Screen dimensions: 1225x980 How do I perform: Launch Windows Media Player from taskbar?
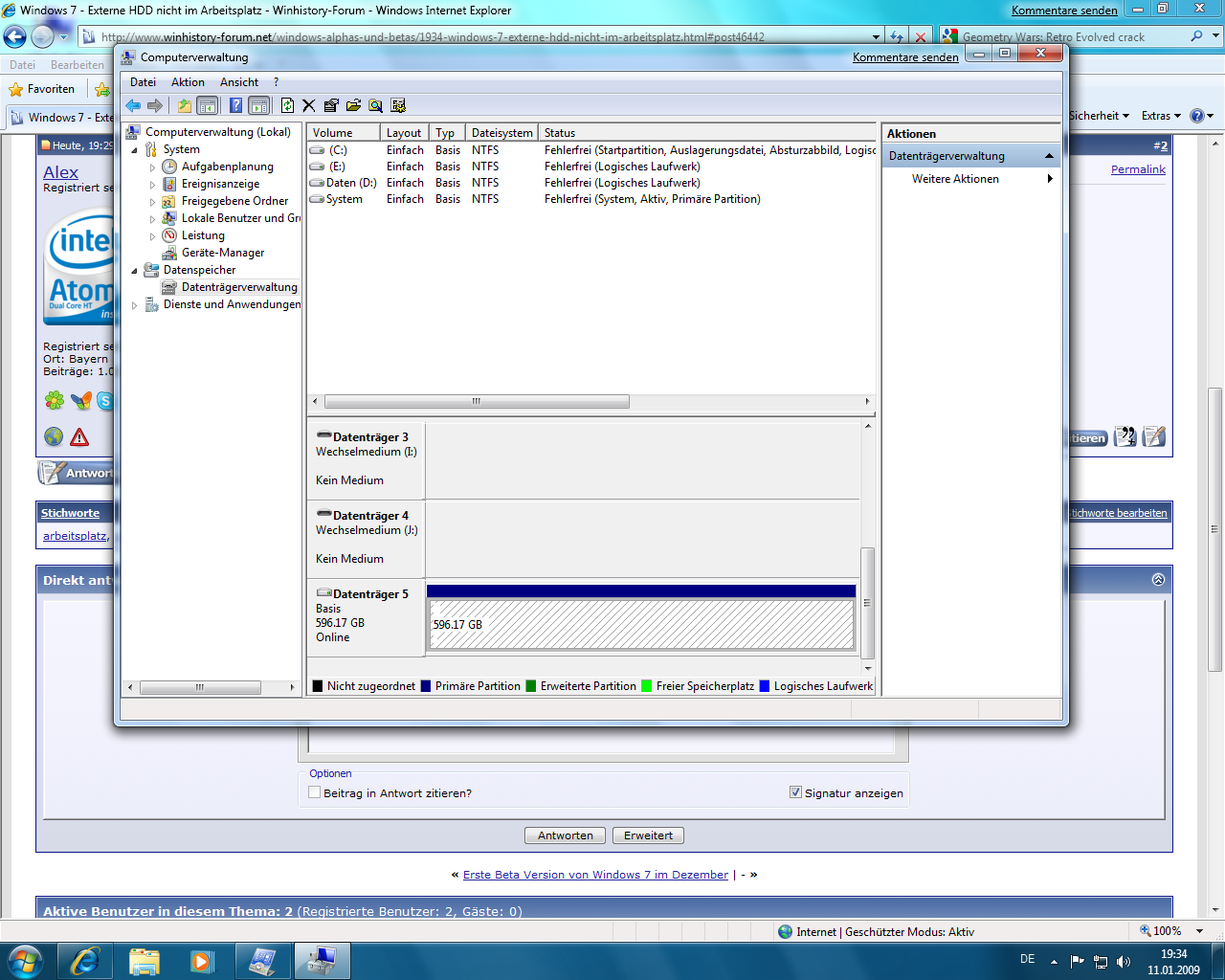coord(202,961)
